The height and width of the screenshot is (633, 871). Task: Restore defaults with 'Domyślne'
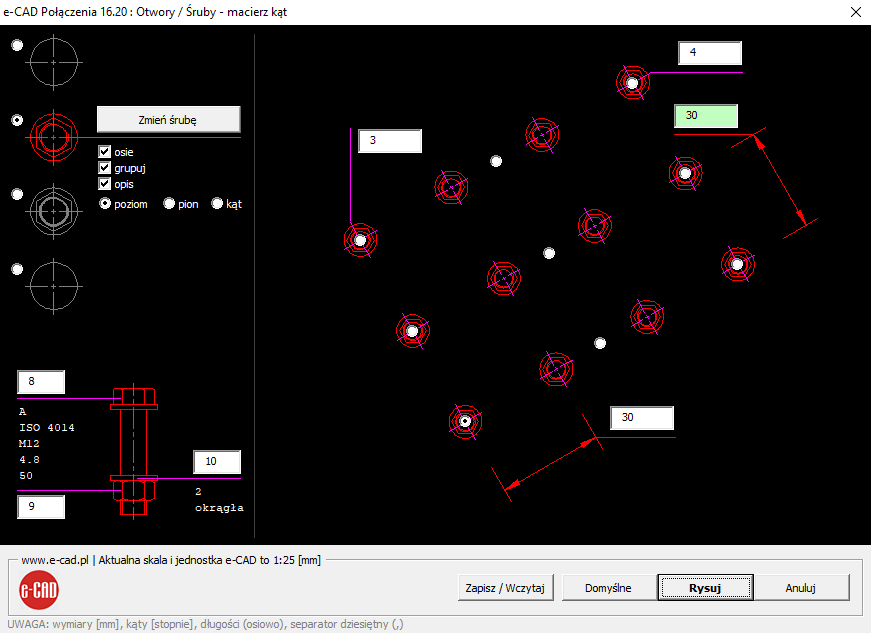(x=608, y=587)
